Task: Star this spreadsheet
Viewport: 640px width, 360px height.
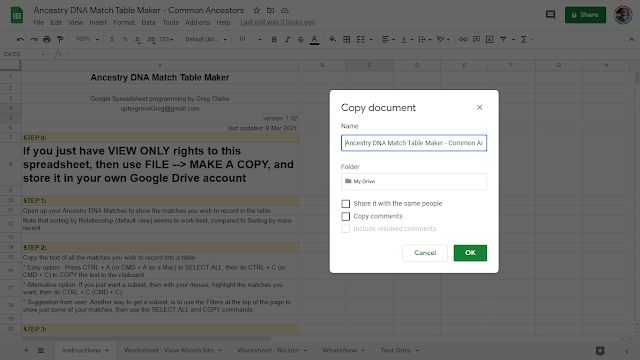Action: 256,10
